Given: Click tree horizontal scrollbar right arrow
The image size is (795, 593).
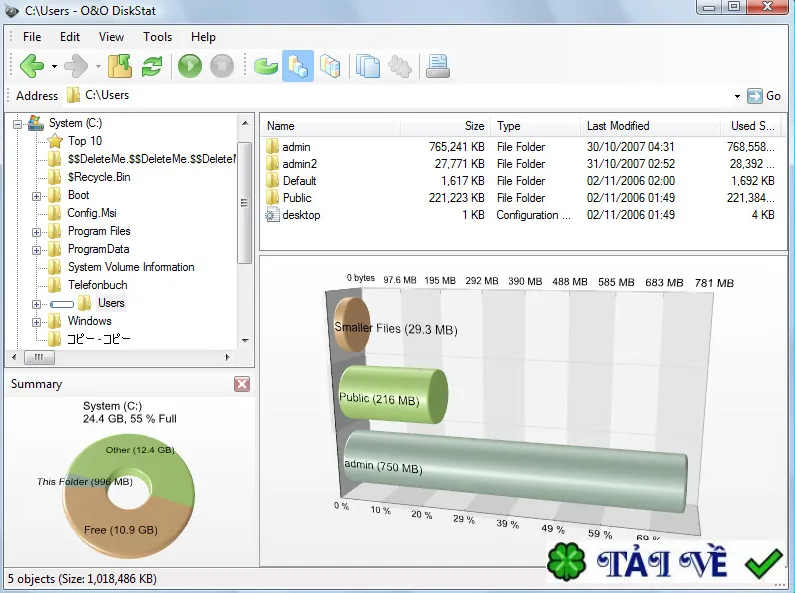Looking at the screenshot, I should pos(228,357).
